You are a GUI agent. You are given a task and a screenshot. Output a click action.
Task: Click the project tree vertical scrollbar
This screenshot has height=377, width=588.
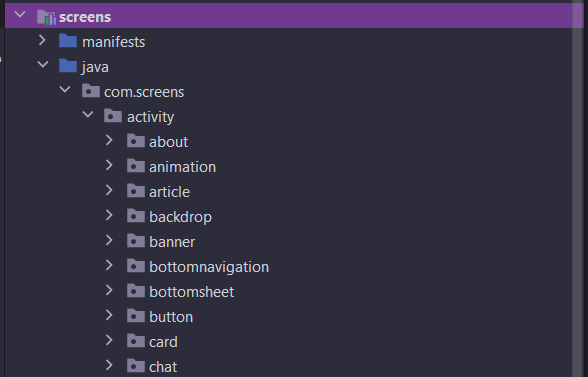coord(578,188)
